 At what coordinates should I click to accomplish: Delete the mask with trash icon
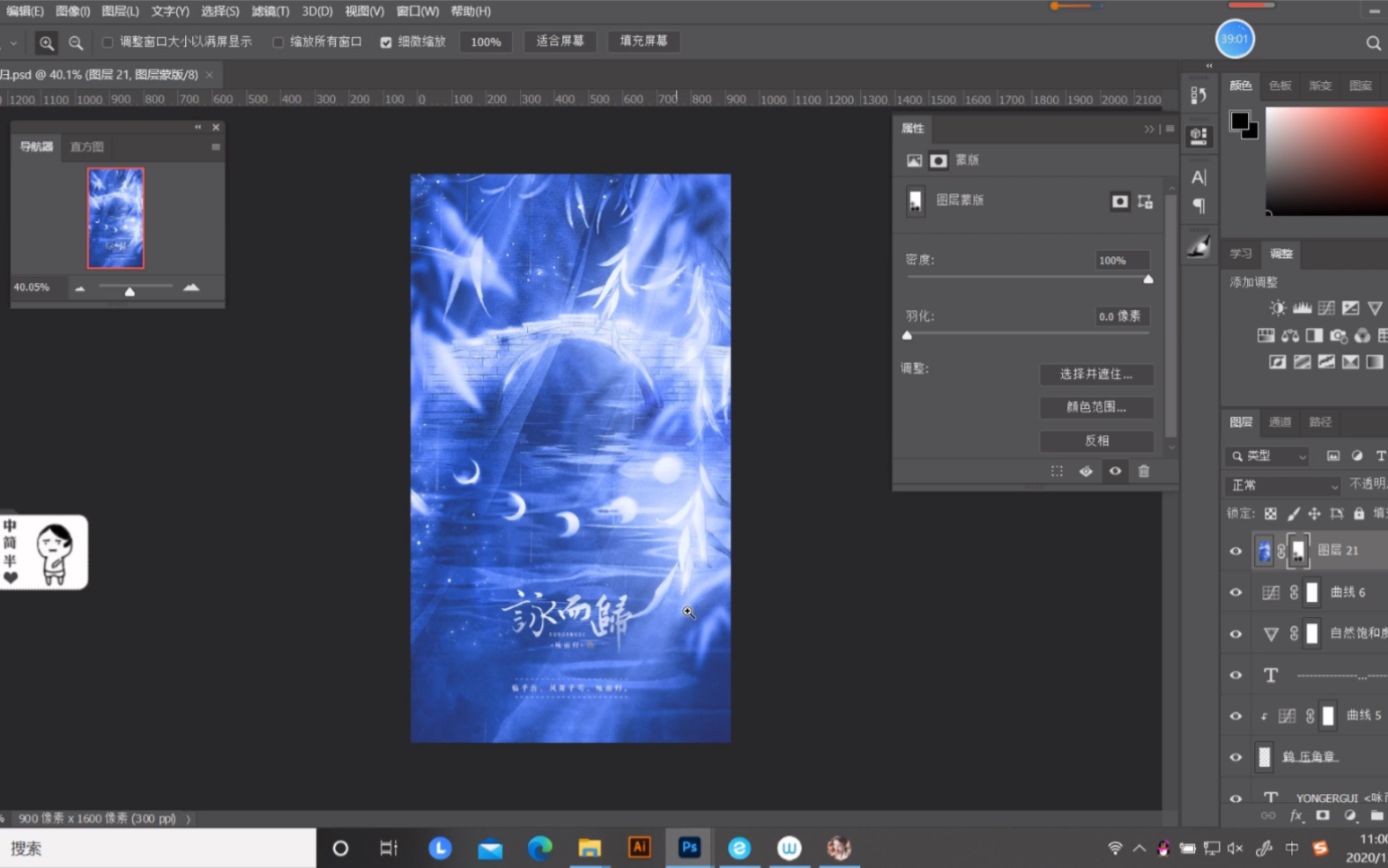(x=1144, y=471)
